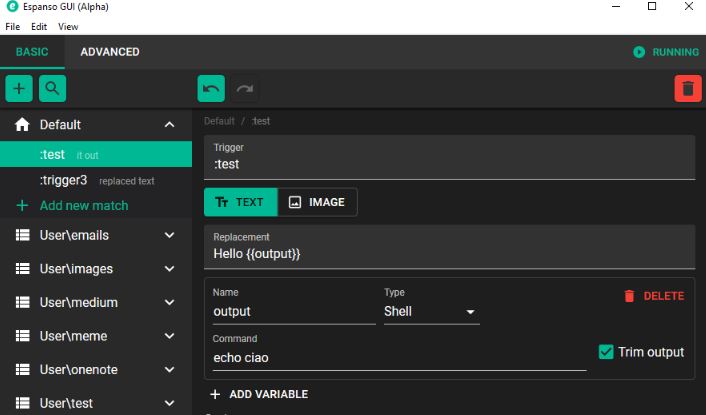This screenshot has height=415, width=706.
Task: Expand the User\onenote group chevron
Action: click(169, 370)
